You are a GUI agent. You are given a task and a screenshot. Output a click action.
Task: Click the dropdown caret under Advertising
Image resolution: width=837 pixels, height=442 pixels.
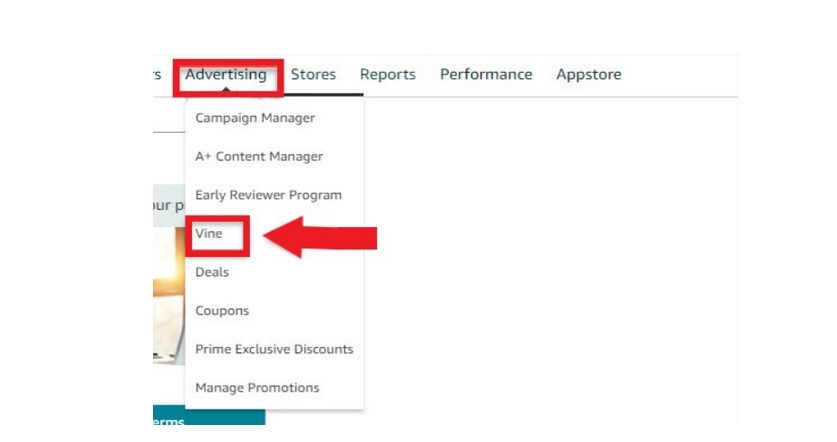[x=226, y=91]
